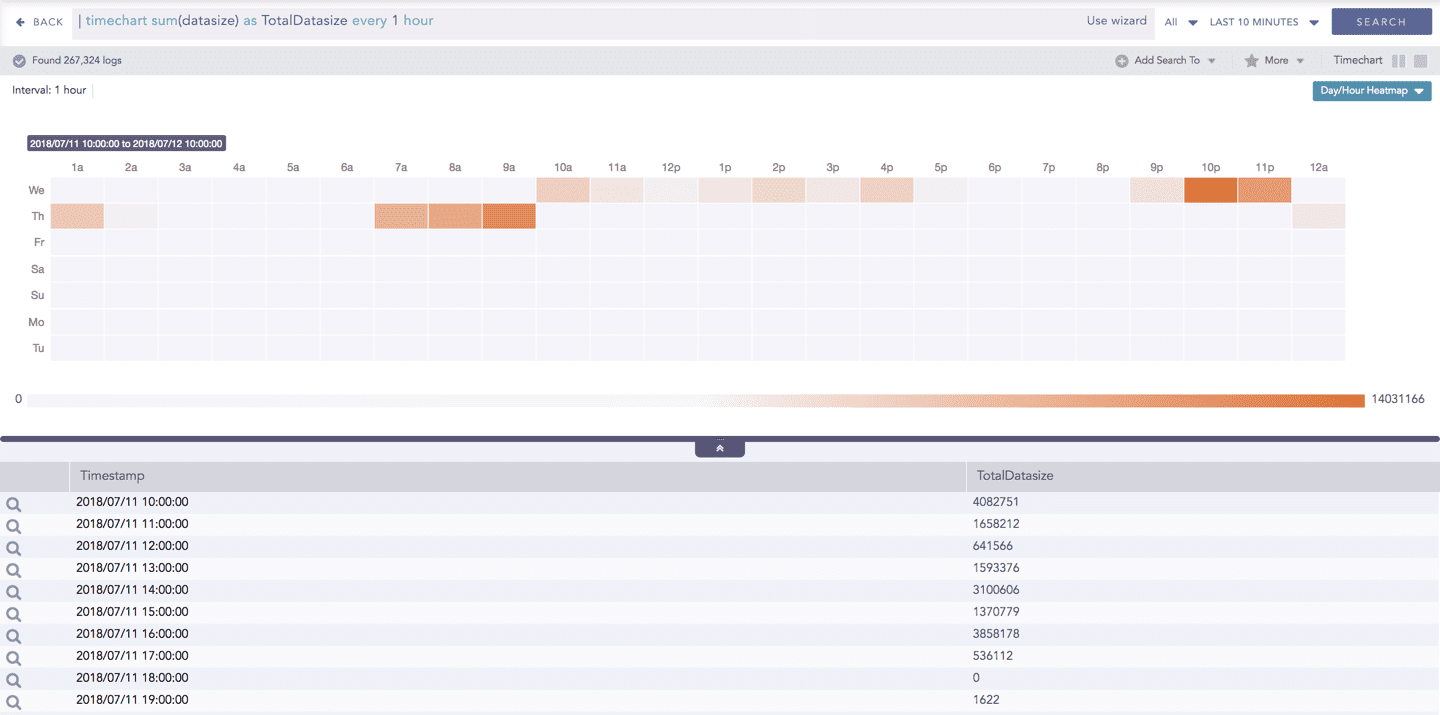1440x715 pixels.
Task: Click the checkmark icon beside Found 267,324 logs
Action: click(x=19, y=60)
